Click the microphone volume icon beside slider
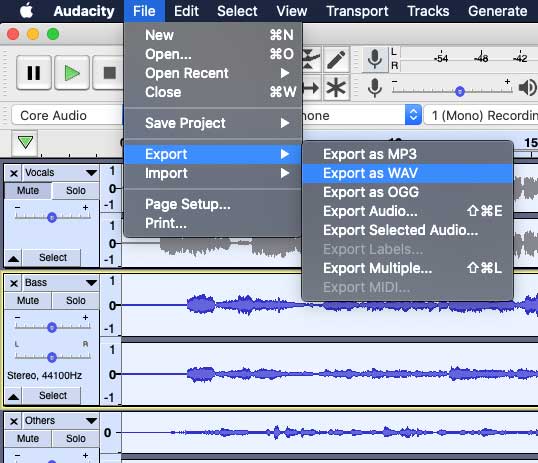 click(x=375, y=88)
